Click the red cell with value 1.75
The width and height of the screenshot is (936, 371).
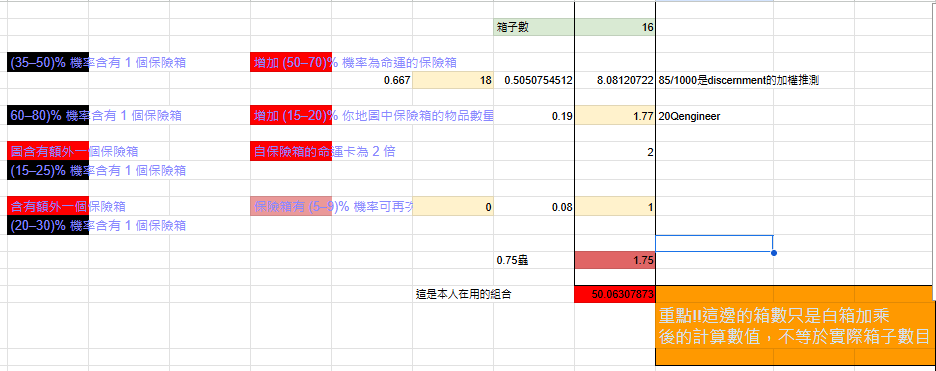click(614, 260)
